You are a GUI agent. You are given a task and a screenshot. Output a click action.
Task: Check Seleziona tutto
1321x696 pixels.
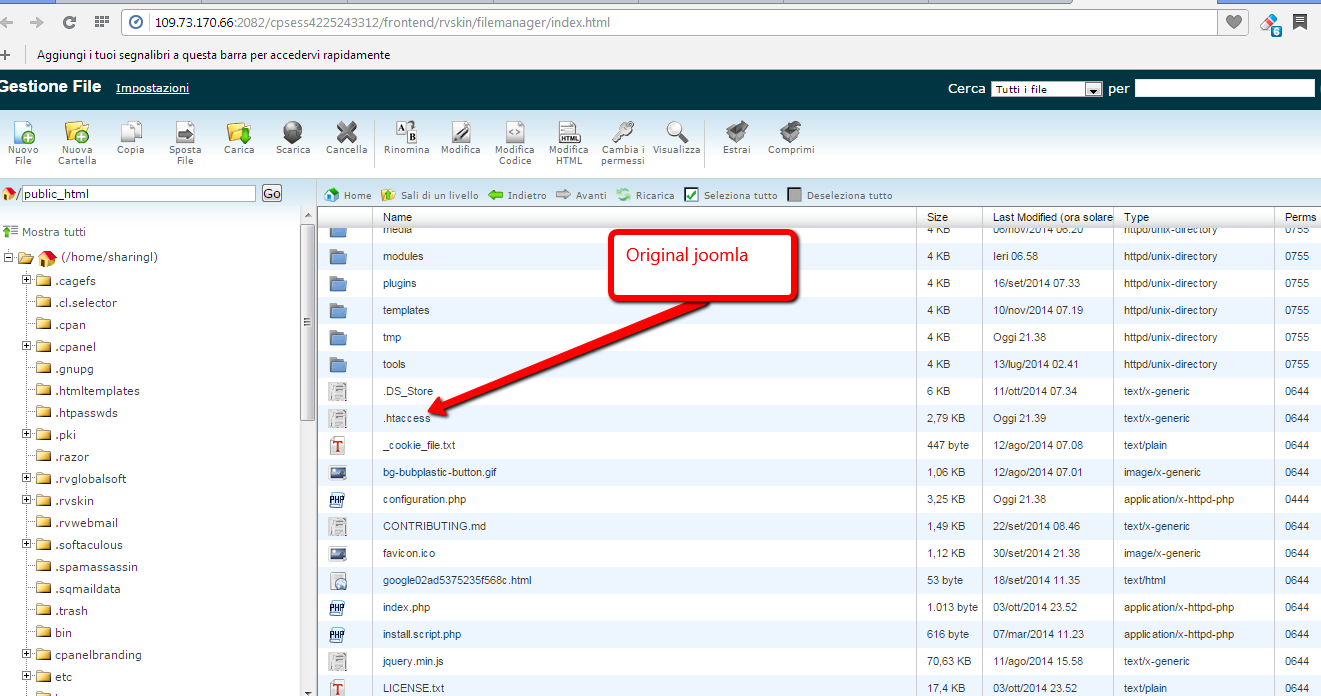click(691, 195)
